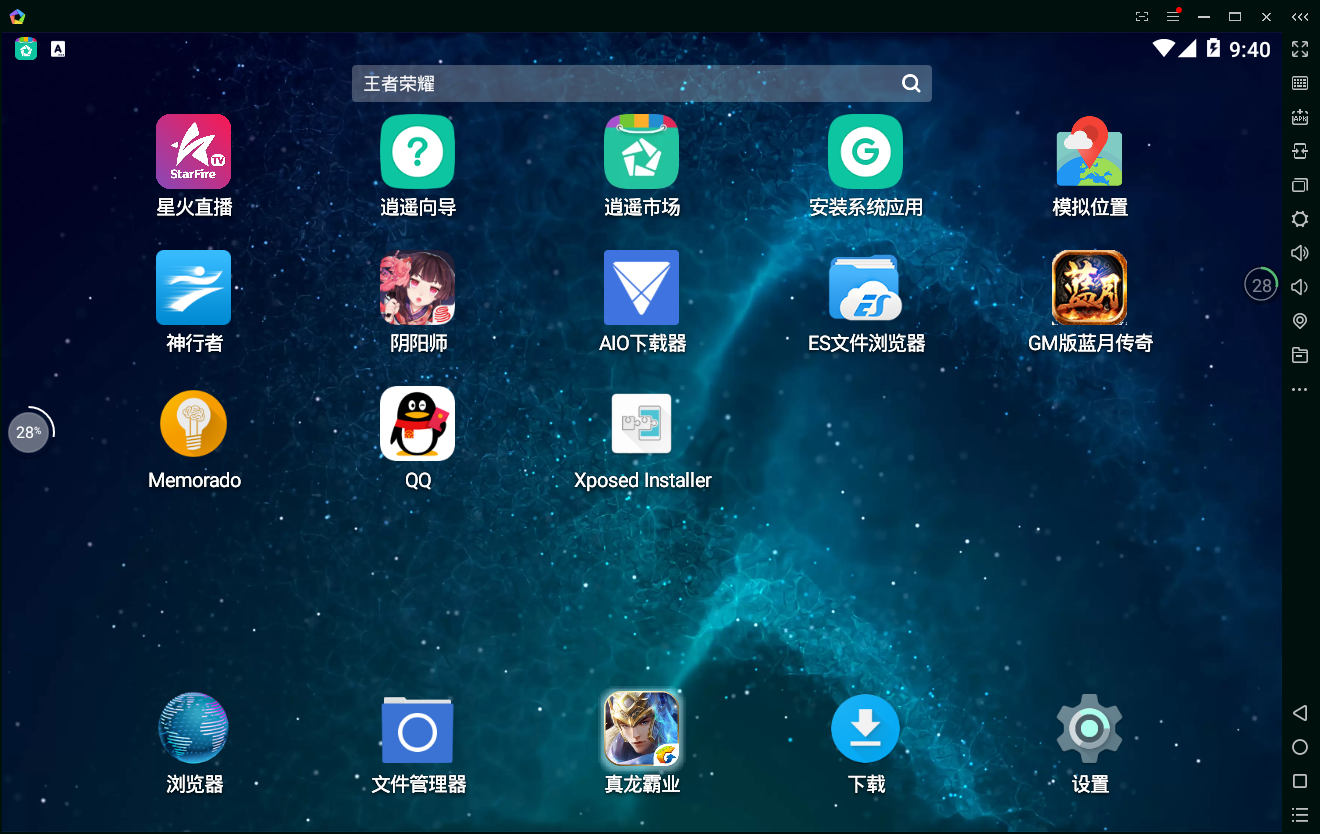Click the emulator logo in title bar
This screenshot has height=834, width=1320.
(x=17, y=16)
